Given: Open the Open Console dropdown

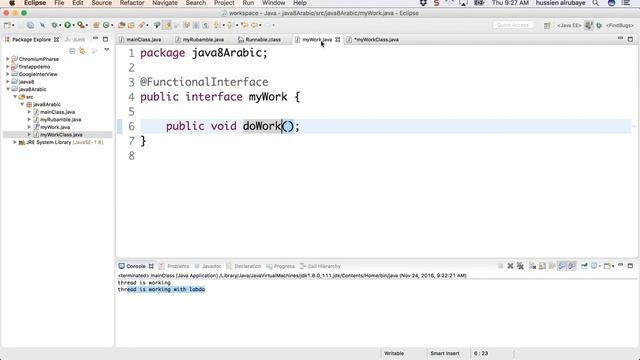Looking at the screenshot, I should (608, 266).
